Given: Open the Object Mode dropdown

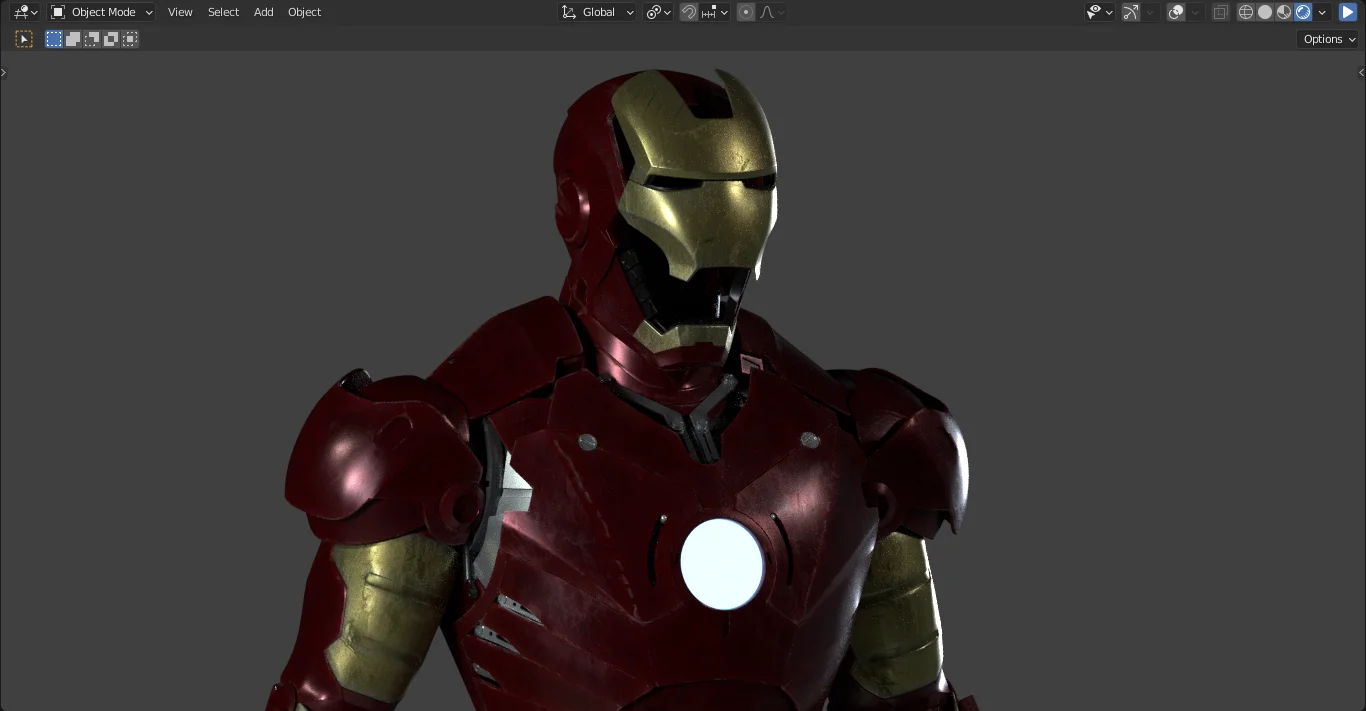Looking at the screenshot, I should [101, 11].
